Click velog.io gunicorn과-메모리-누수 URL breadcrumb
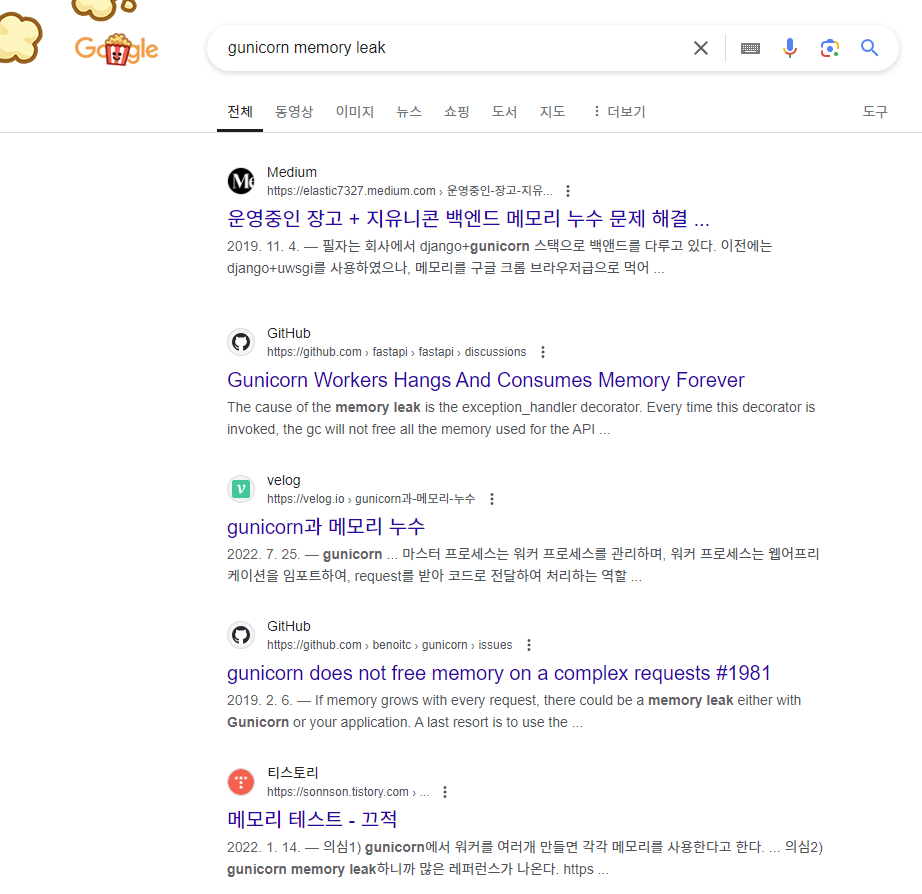This screenshot has height=894, width=922. click(x=371, y=499)
